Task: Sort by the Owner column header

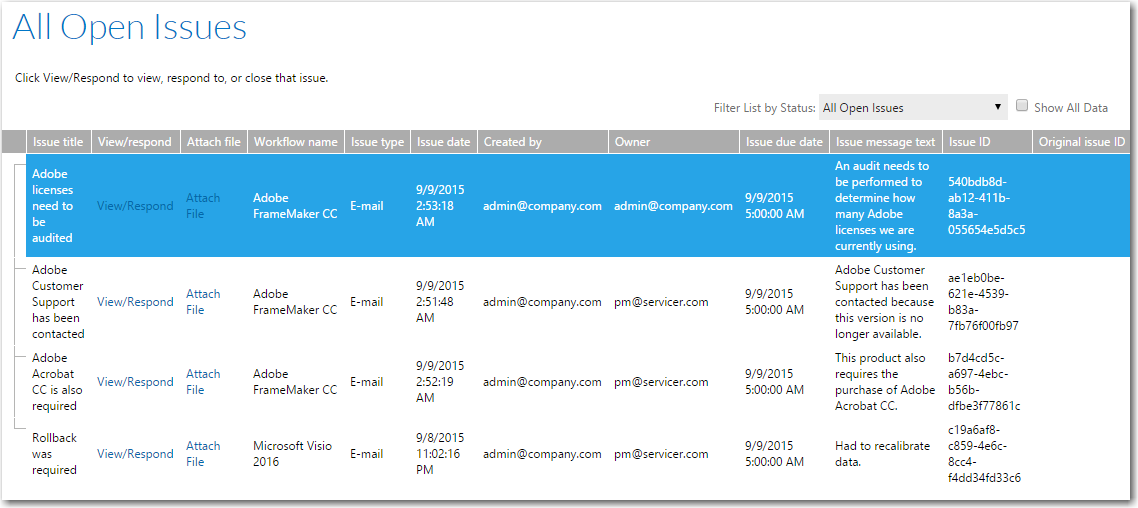Action: click(x=674, y=142)
